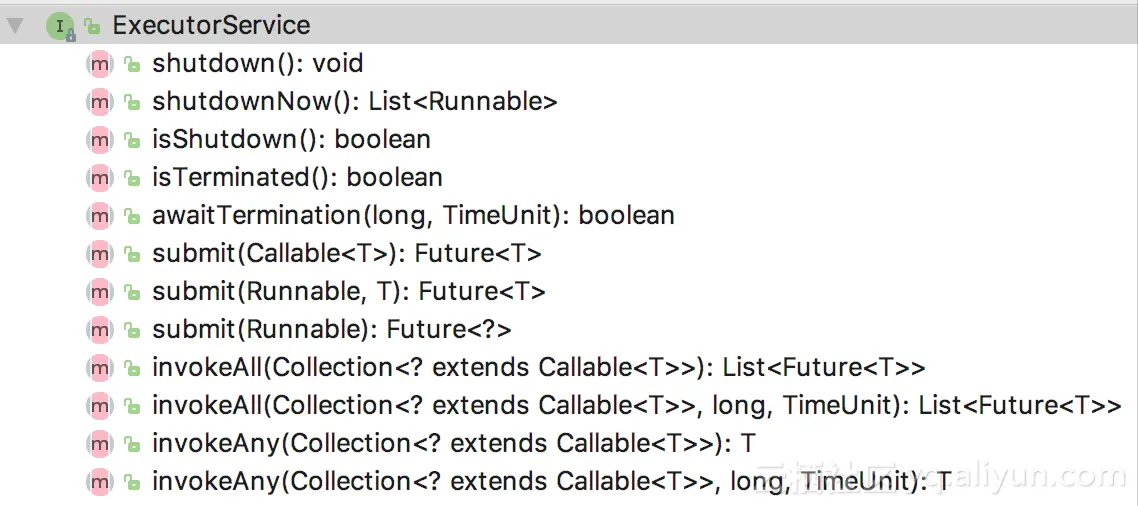Screen dimensions: 1138x506
Task: Select shutdownNow(): List<Runnable> method
Action: [354, 102]
